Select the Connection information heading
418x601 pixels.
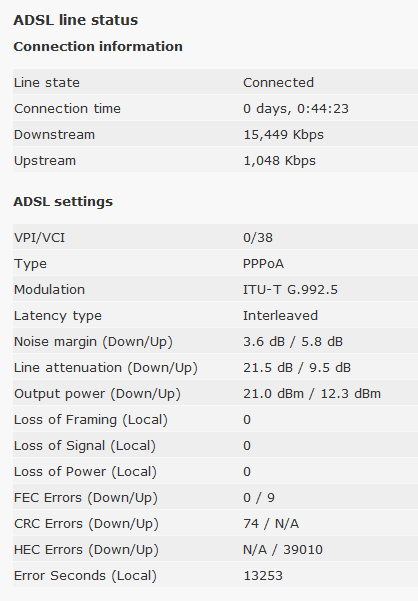pyautogui.click(x=98, y=46)
